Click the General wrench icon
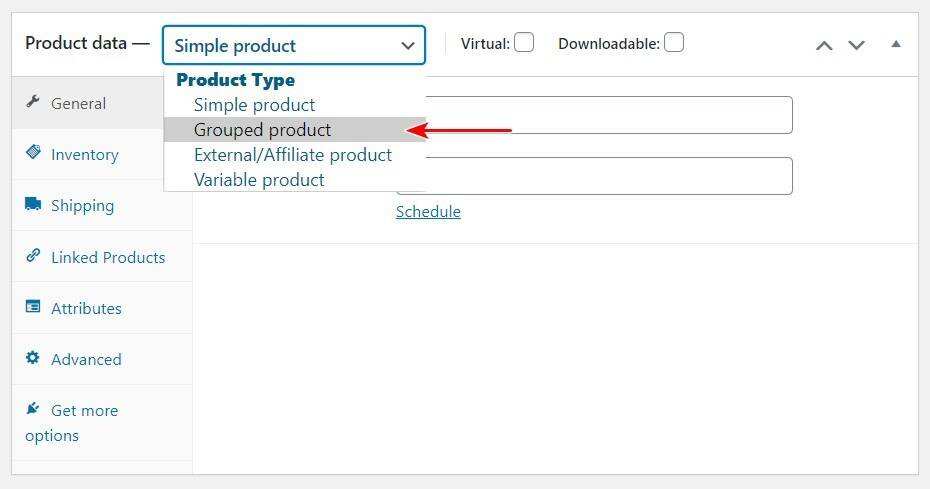Screen dimensions: 930x489 (33, 103)
